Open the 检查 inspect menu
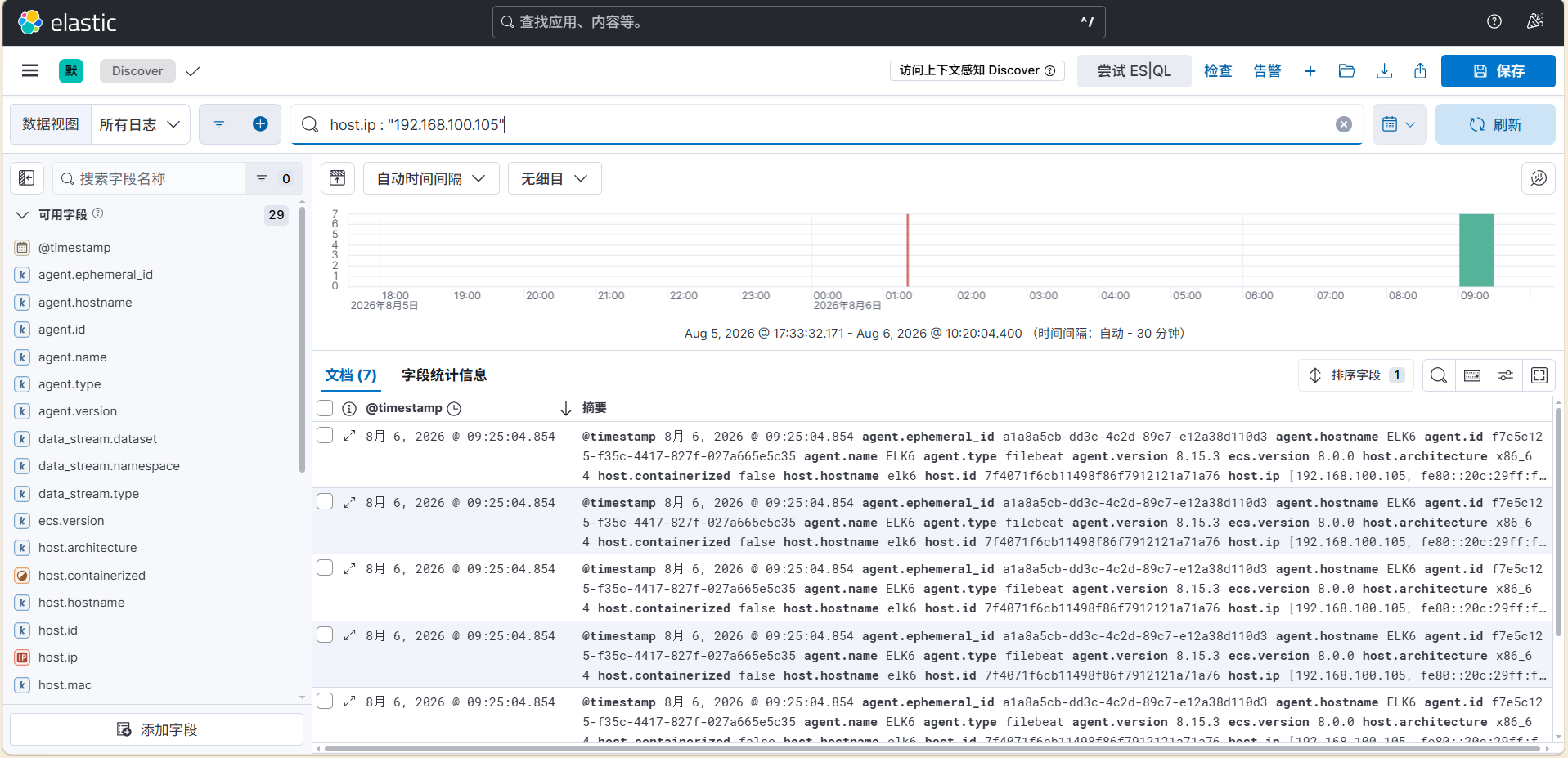Screen dimensions: 1568x758 1218,71
